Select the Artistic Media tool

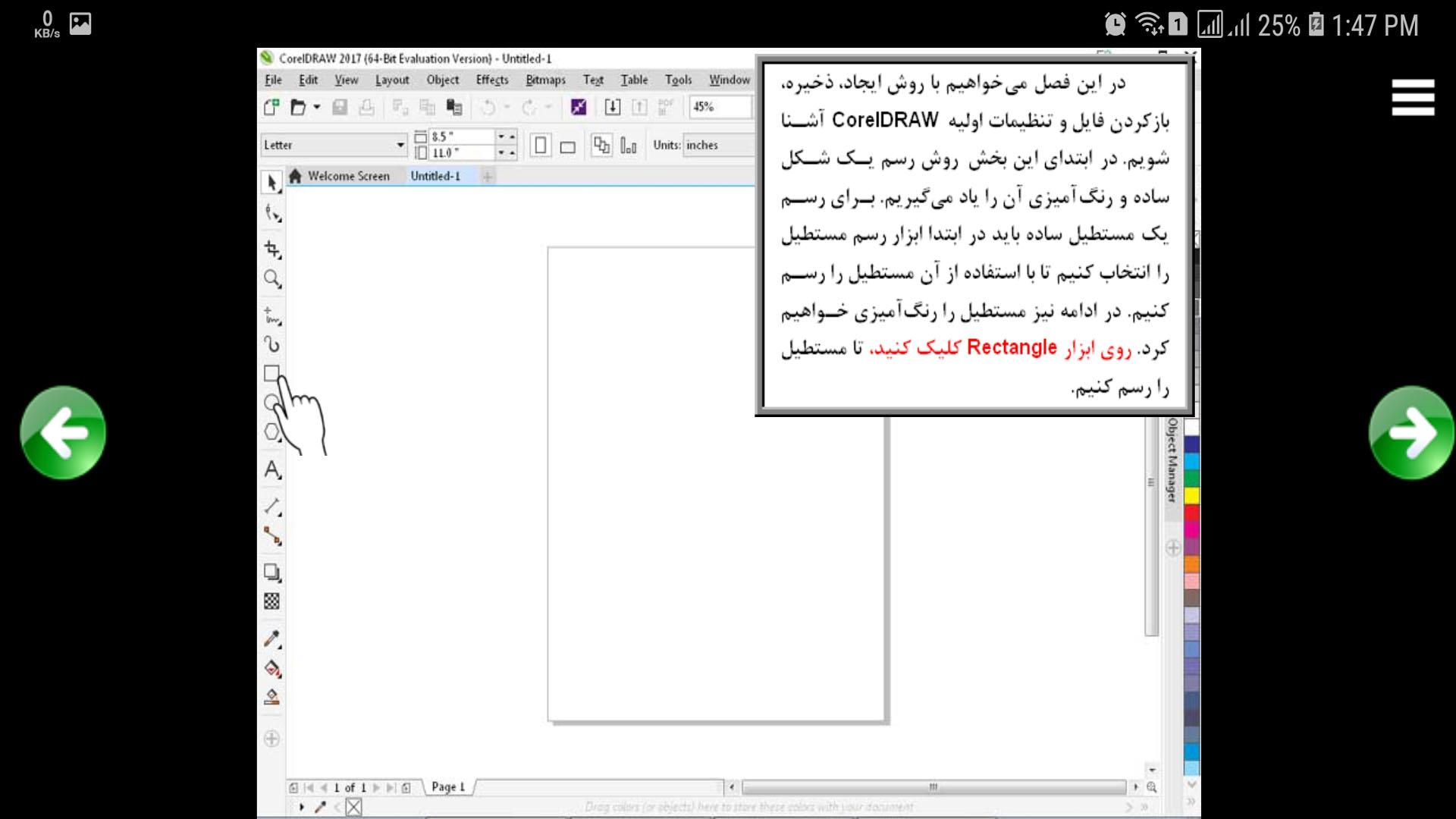[272, 344]
